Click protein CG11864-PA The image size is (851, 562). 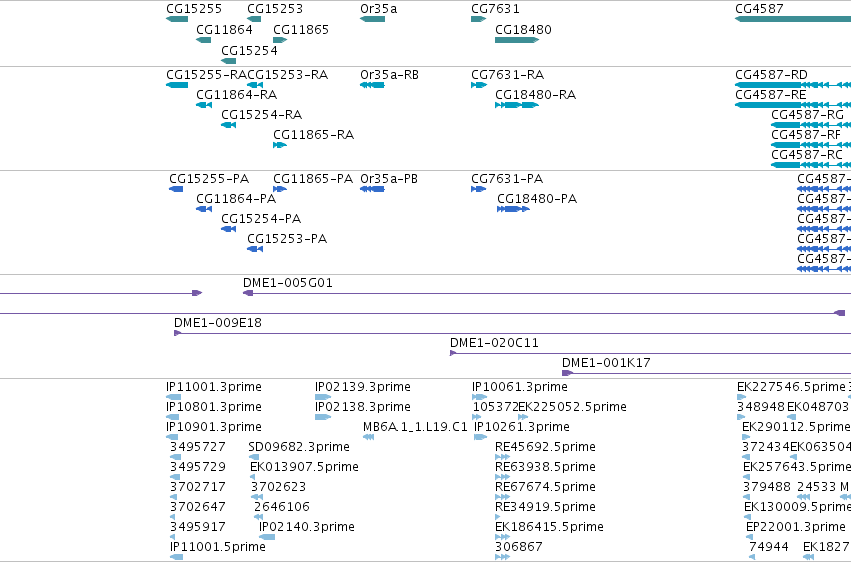click(x=236, y=199)
